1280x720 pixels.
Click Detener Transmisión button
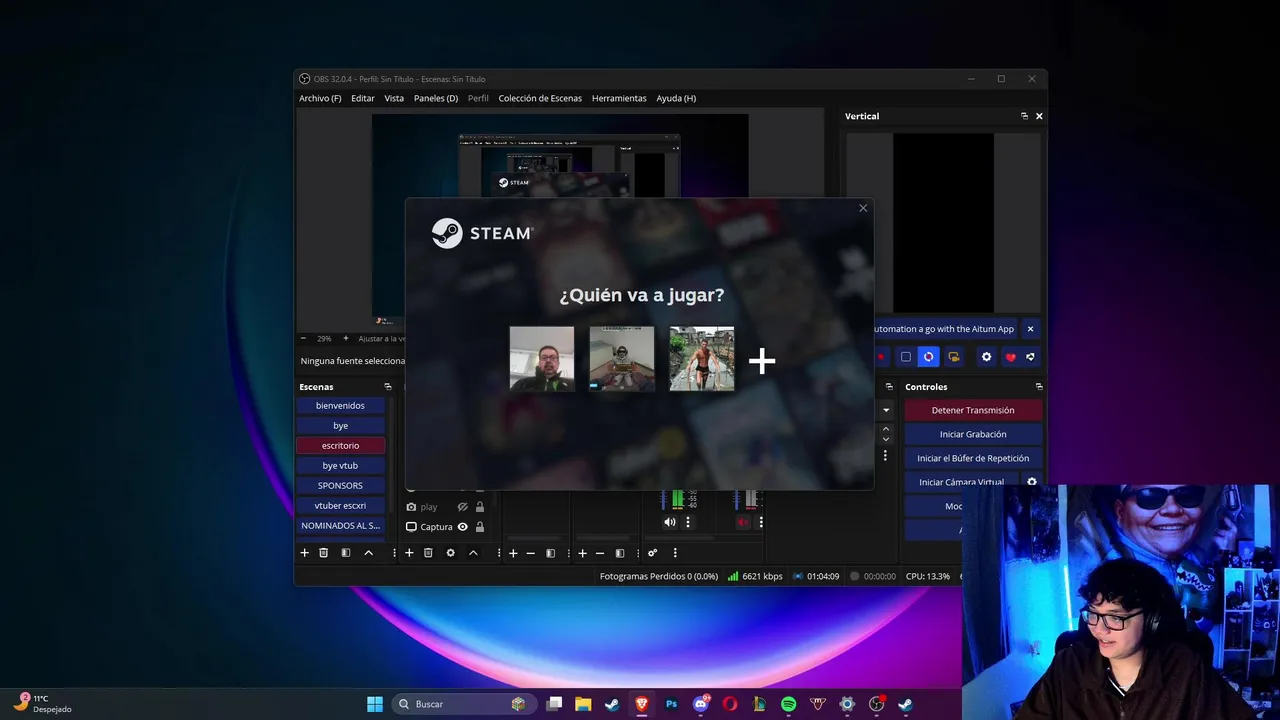(x=973, y=410)
